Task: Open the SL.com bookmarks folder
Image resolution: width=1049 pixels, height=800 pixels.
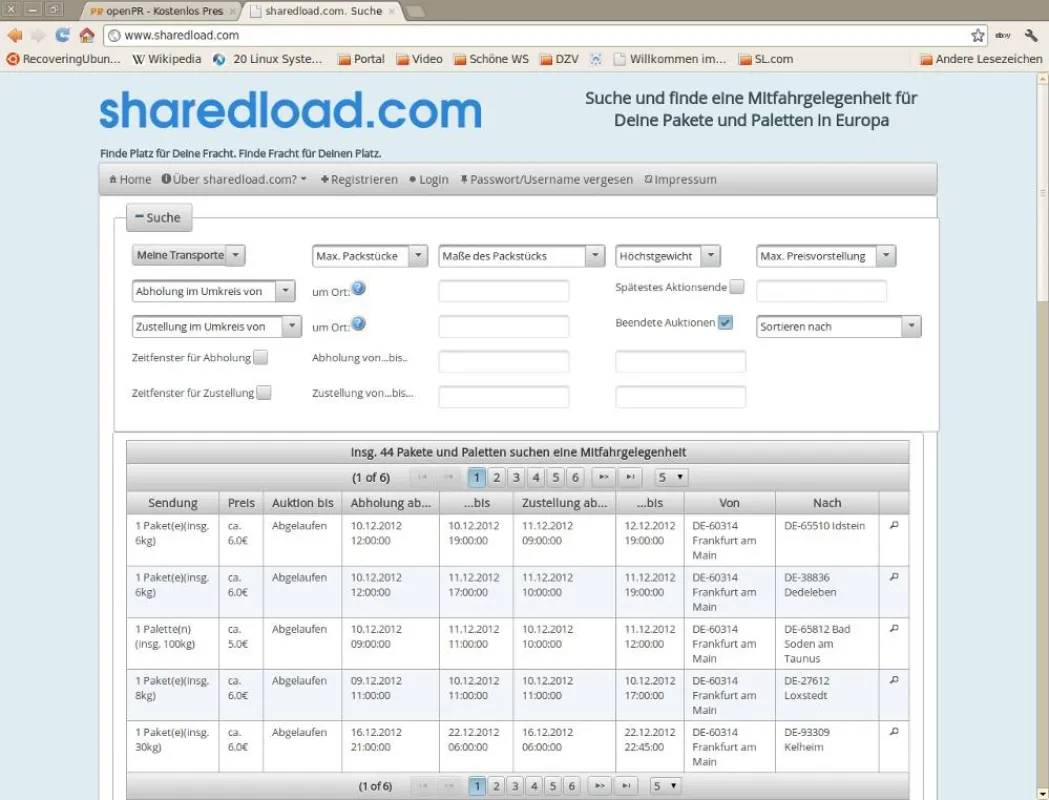Action: pos(765,59)
